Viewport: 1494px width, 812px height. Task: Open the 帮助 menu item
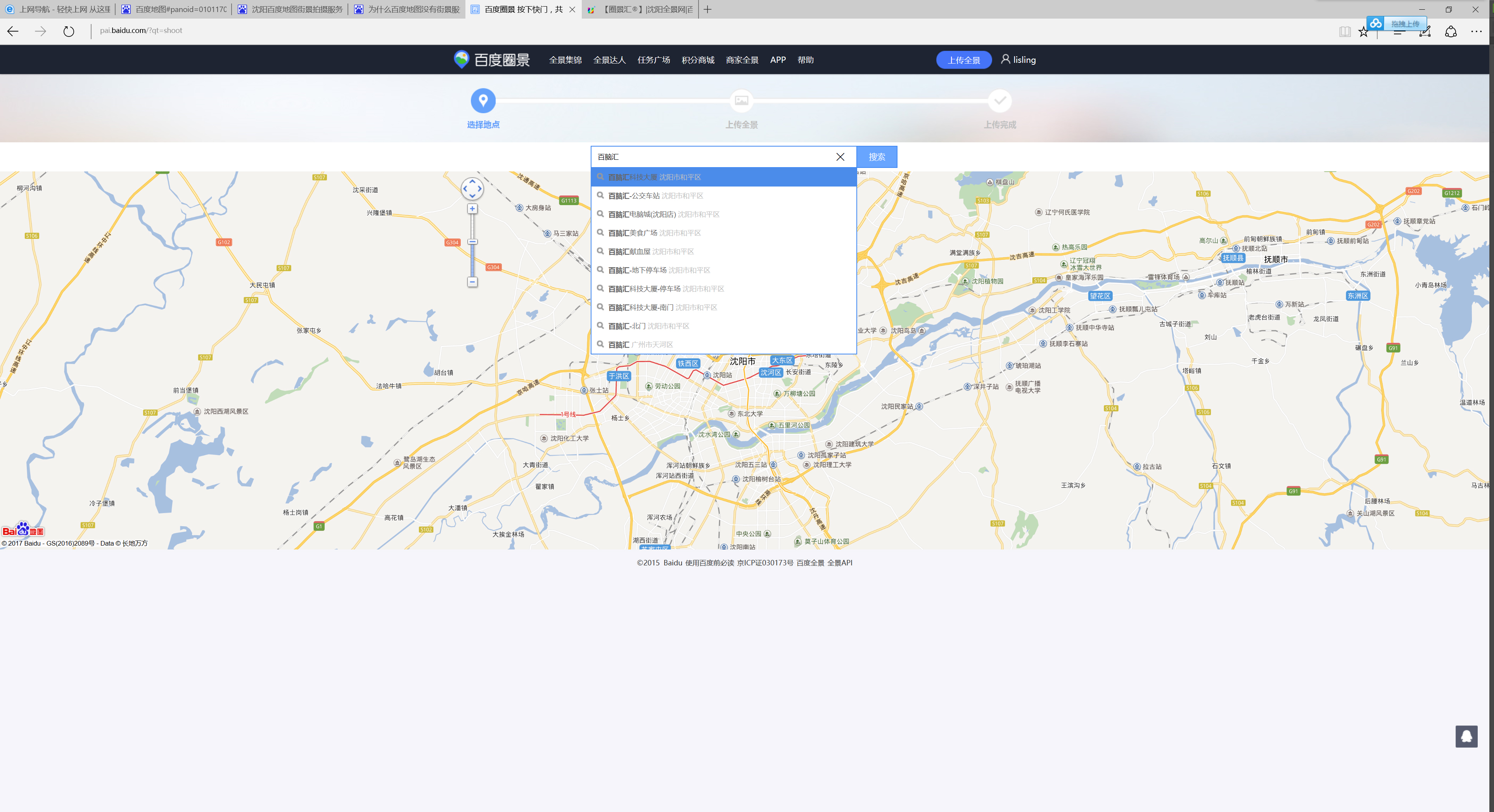(805, 60)
